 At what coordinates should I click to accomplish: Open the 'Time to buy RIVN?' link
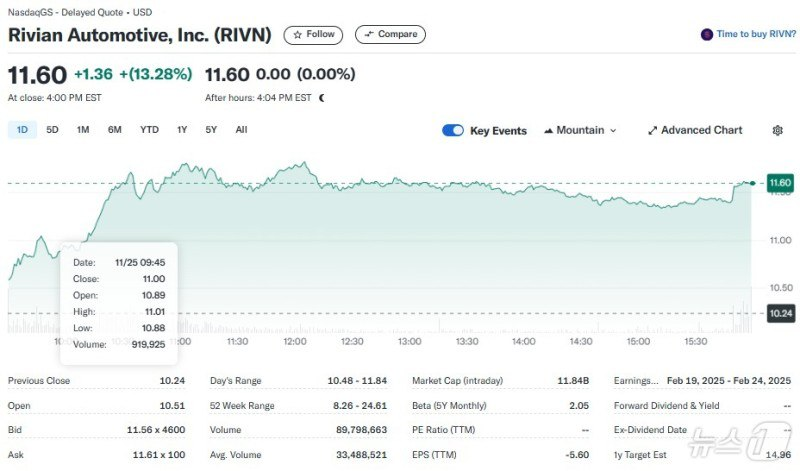tap(756, 34)
